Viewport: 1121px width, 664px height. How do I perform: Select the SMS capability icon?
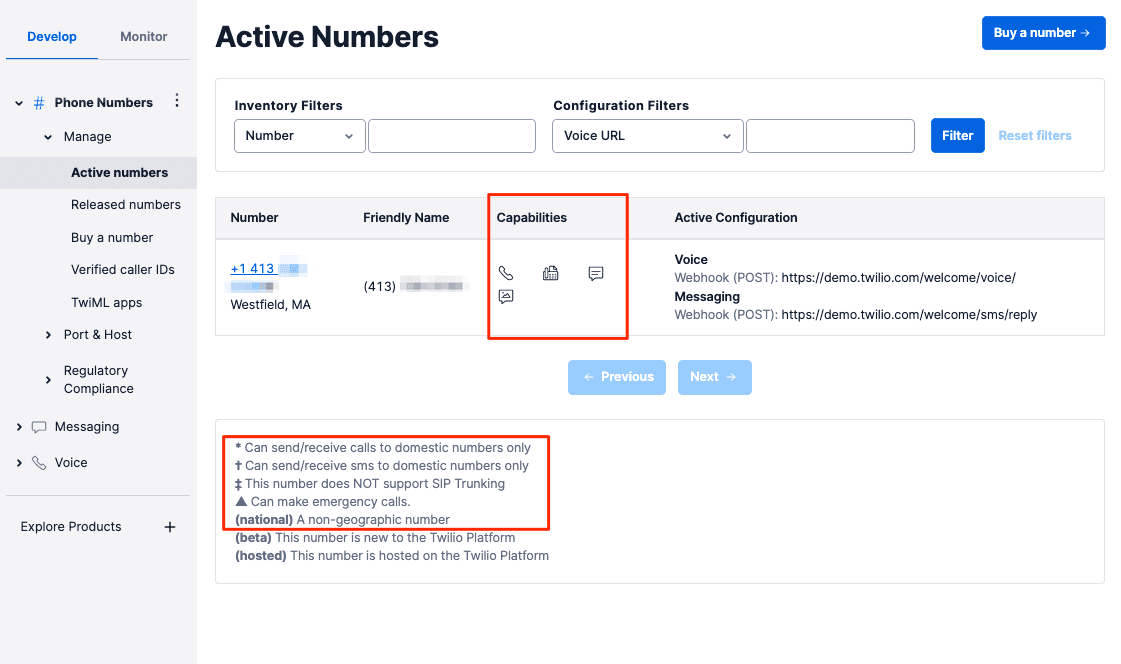(596, 273)
